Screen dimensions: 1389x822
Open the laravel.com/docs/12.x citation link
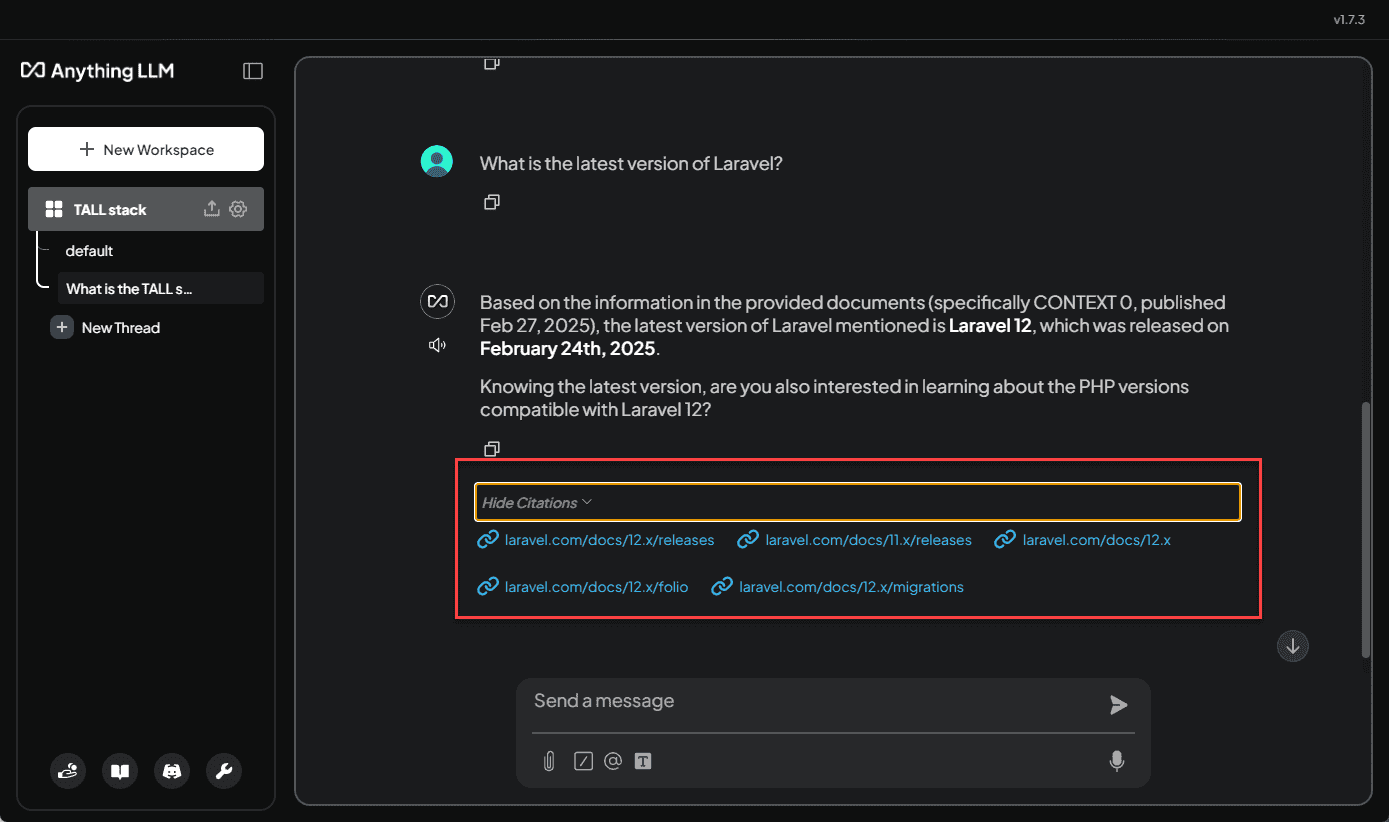(1083, 540)
